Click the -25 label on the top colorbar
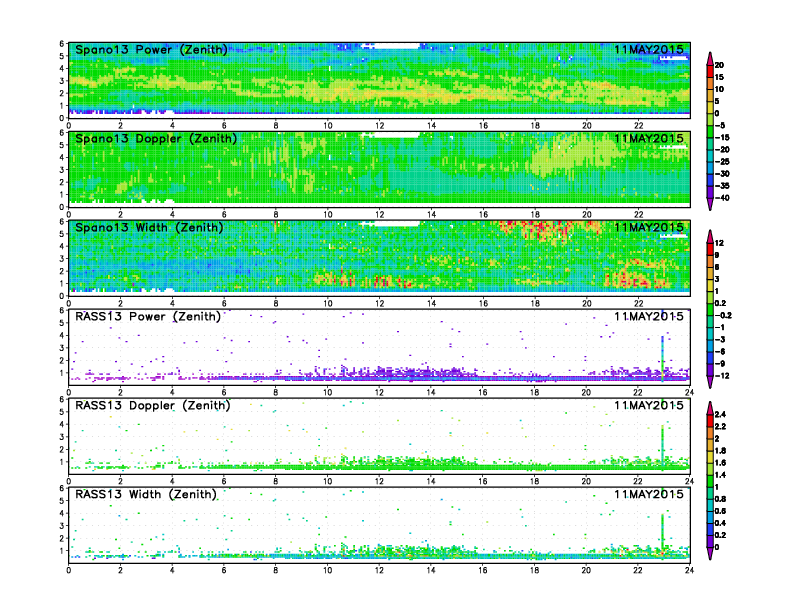Viewport: 792px width, 612px height. pyautogui.click(x=722, y=162)
